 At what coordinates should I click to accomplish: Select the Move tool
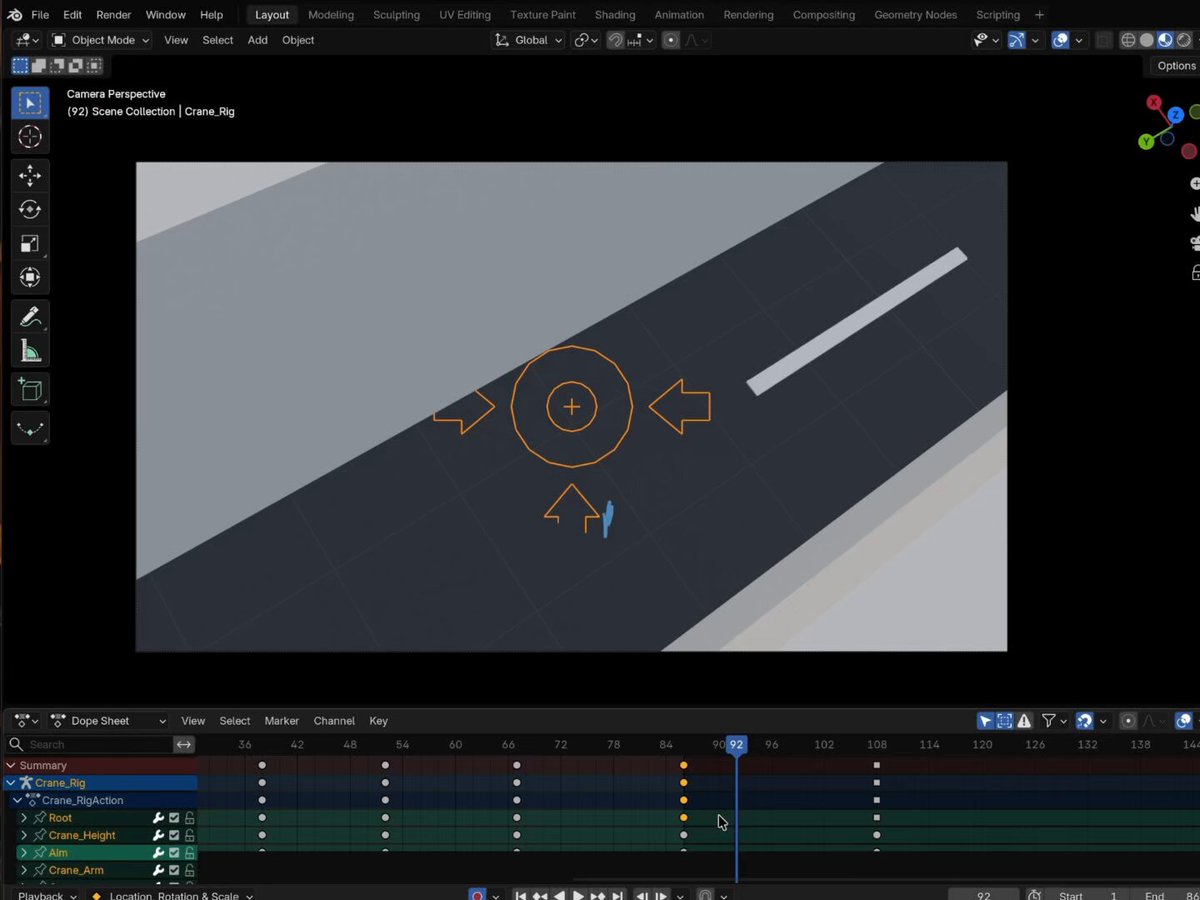tap(30, 176)
